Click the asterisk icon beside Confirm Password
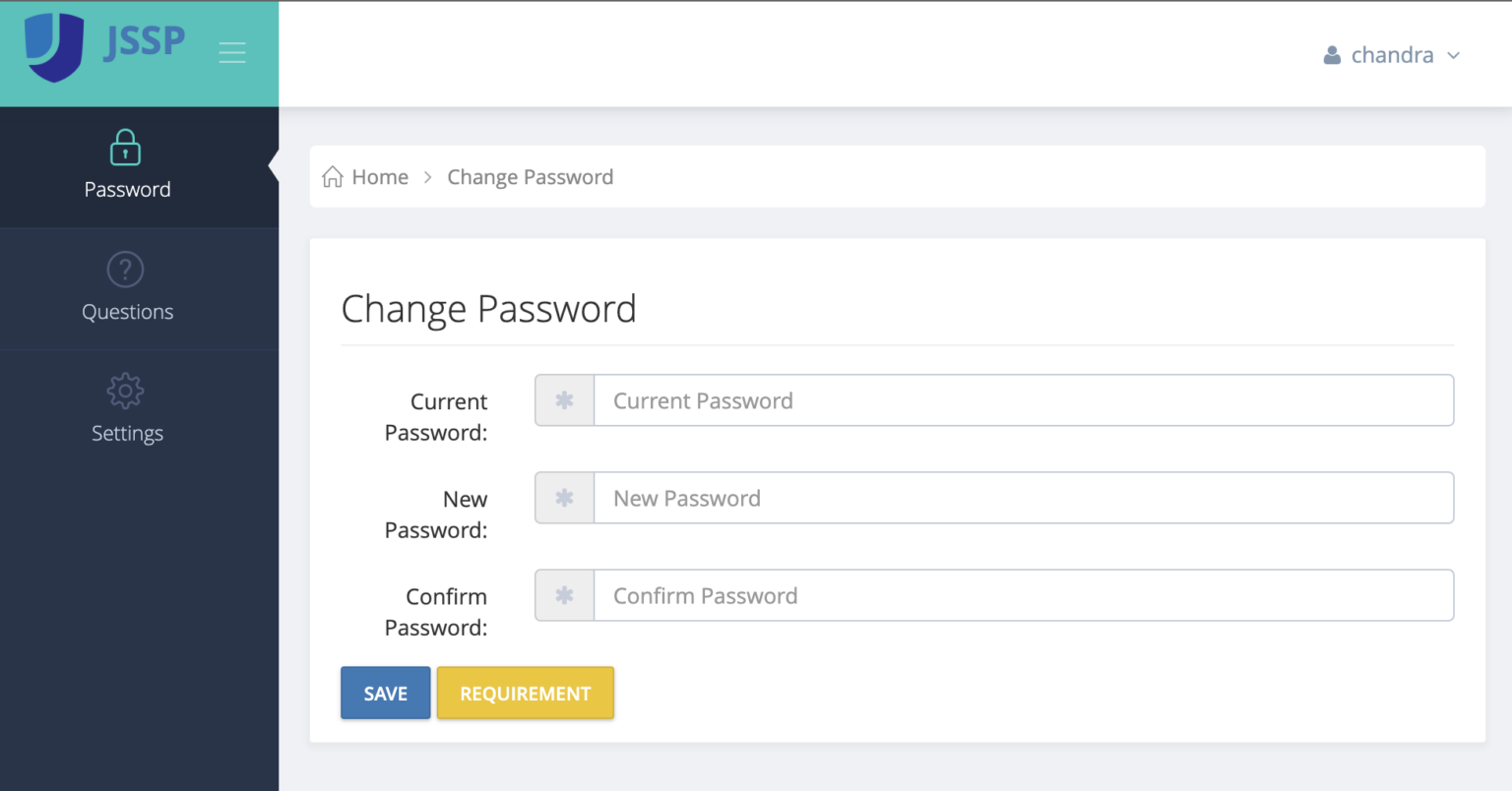The width and height of the screenshot is (1512, 791). (x=564, y=595)
